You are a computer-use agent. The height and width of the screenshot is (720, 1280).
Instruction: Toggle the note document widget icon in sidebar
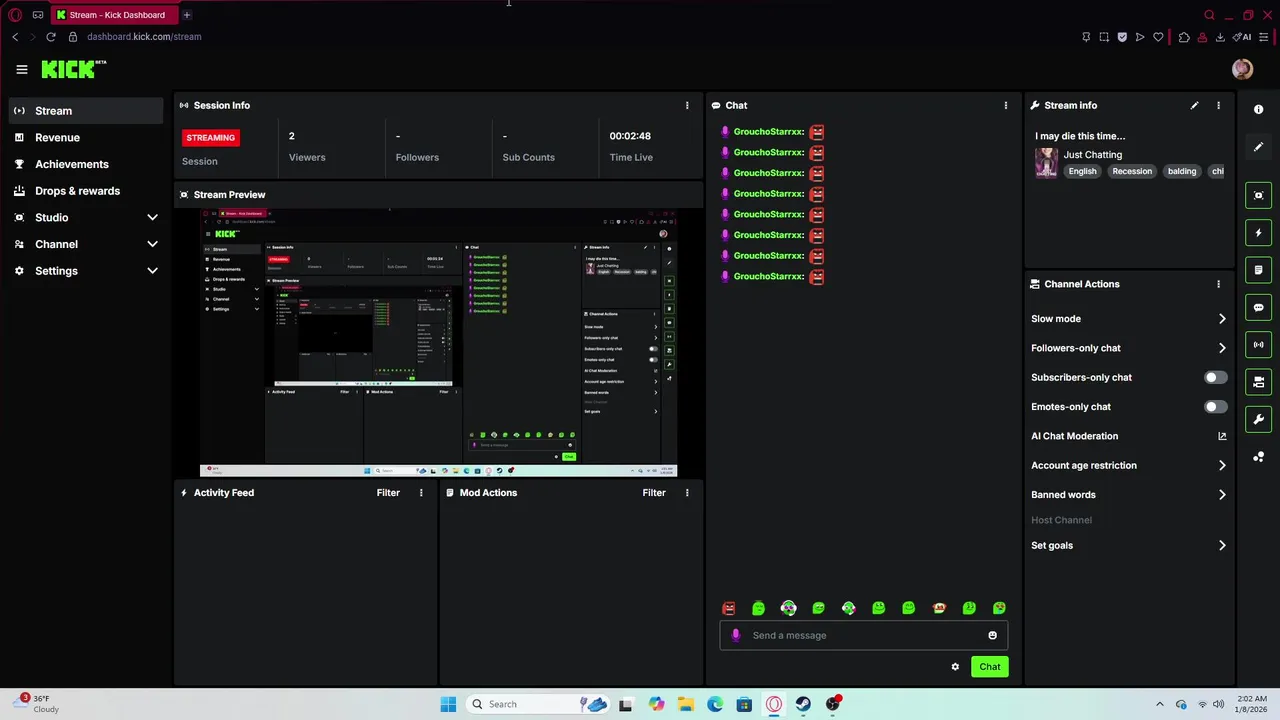pyautogui.click(x=1259, y=270)
